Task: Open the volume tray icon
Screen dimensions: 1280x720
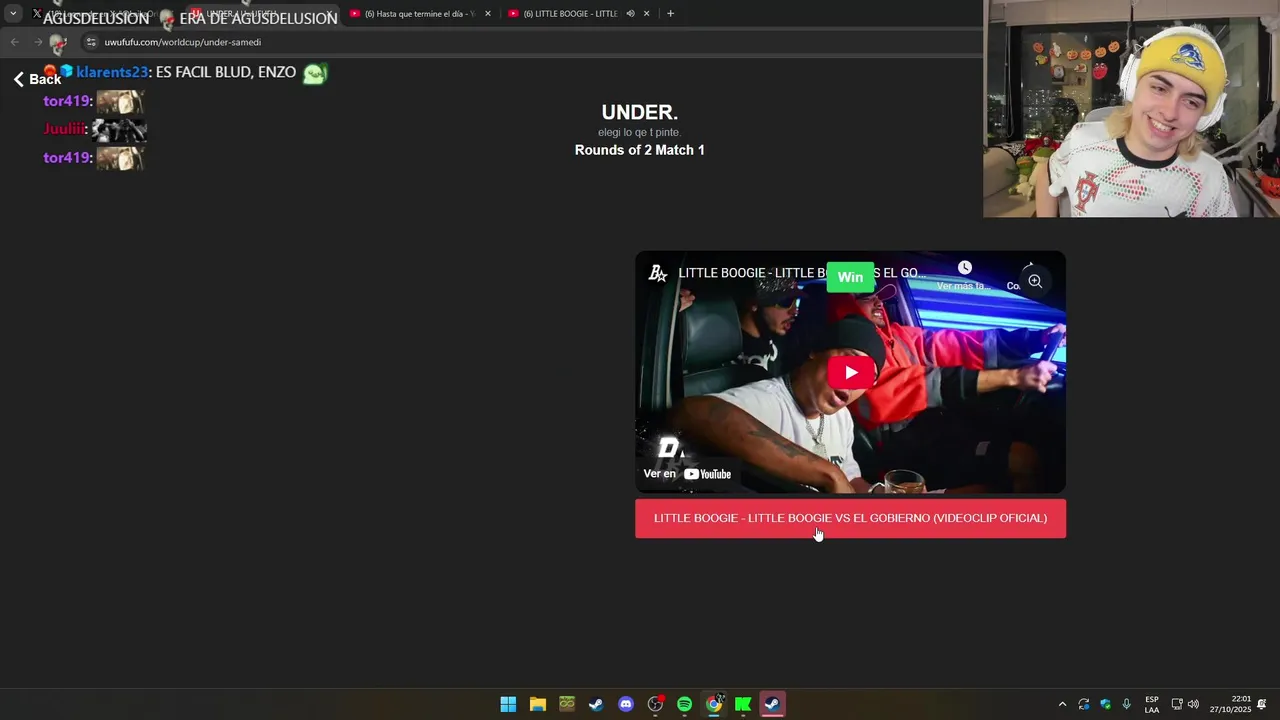Action: (x=1193, y=704)
